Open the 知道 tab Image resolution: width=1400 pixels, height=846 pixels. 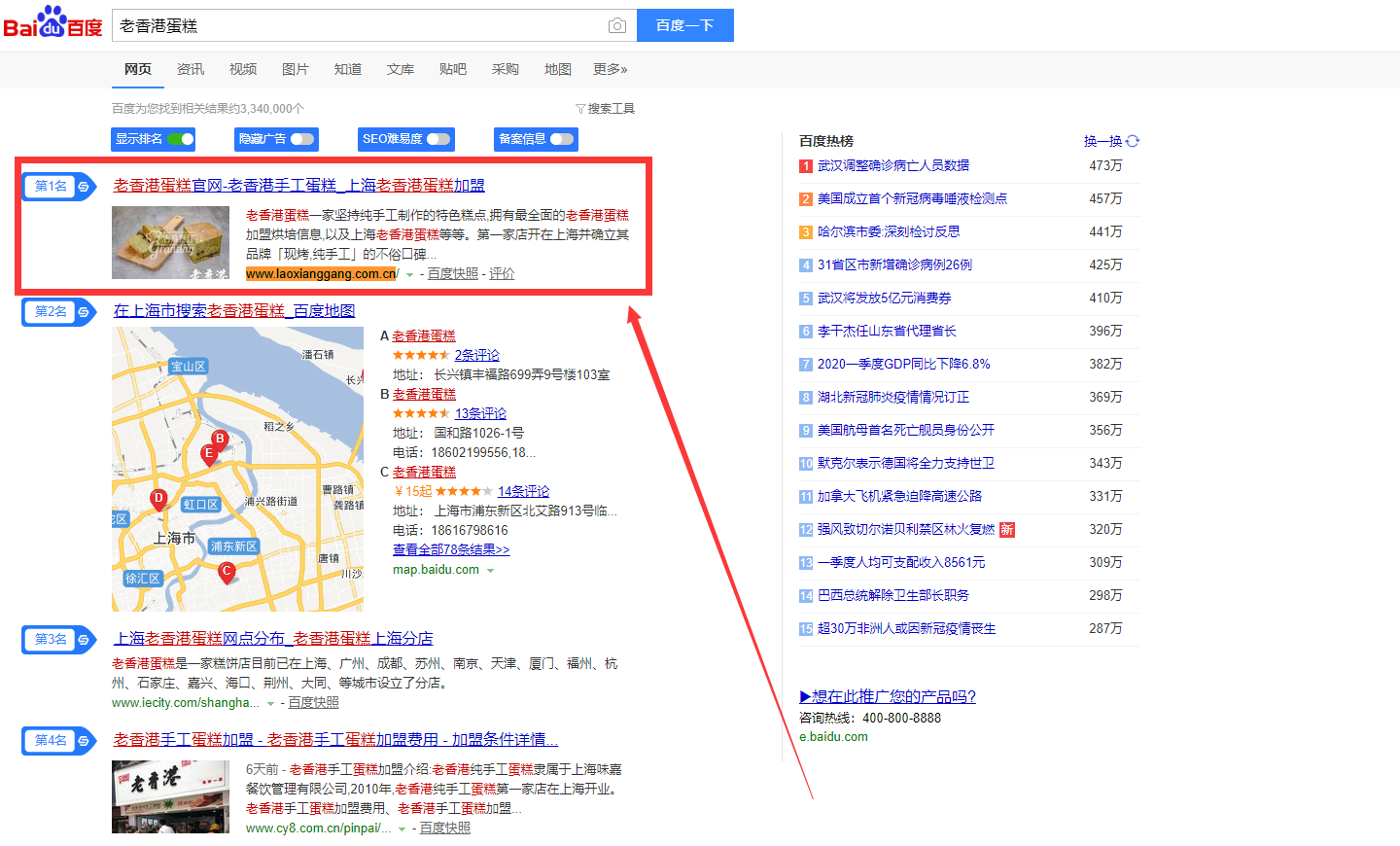point(348,69)
